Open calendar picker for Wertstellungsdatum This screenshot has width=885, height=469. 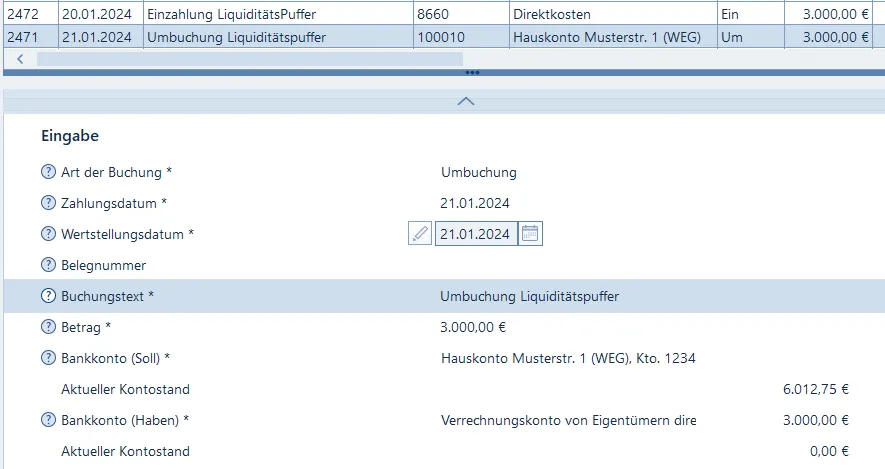(531, 234)
